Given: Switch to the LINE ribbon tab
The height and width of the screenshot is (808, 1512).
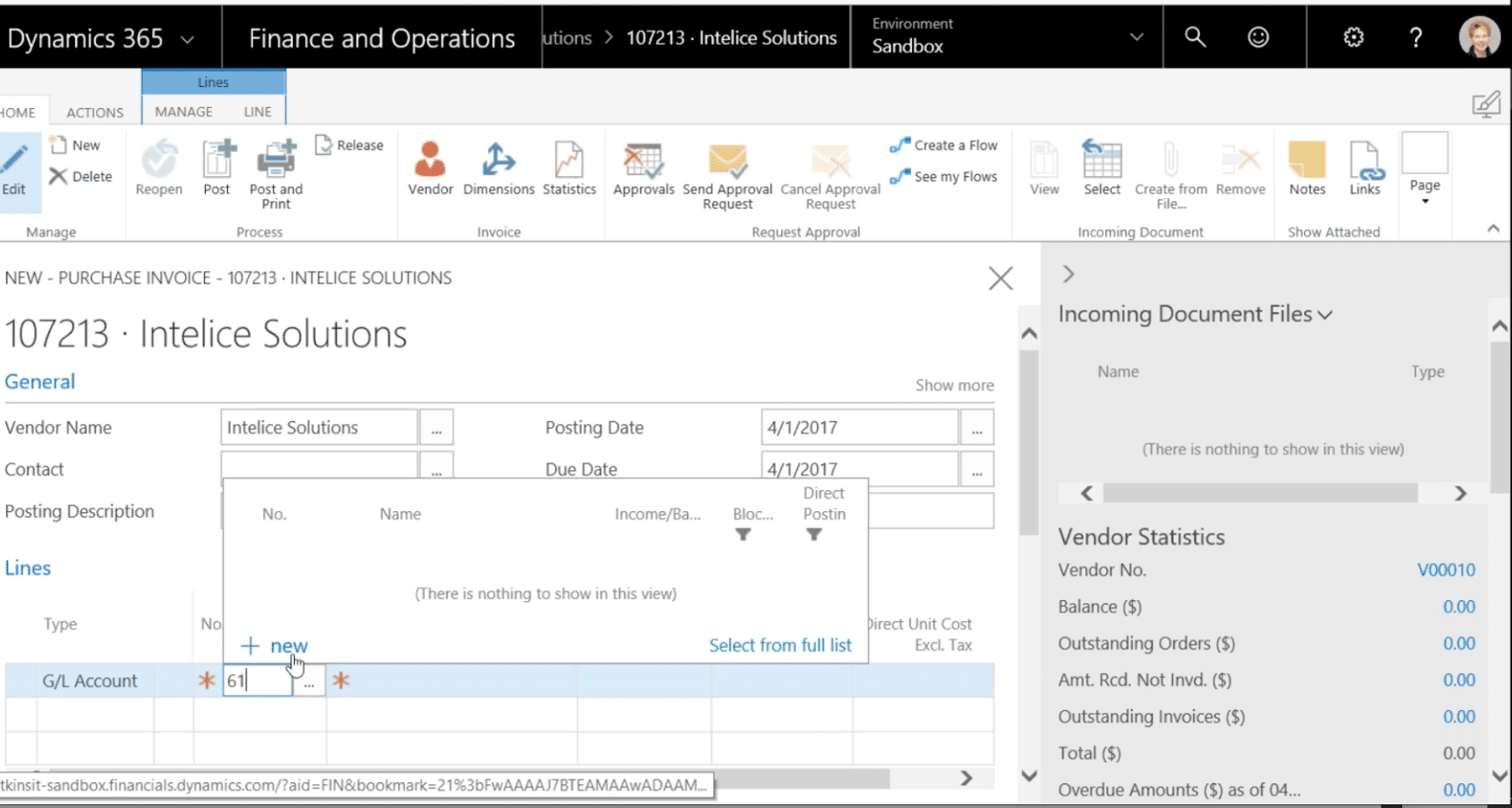Looking at the screenshot, I should click(257, 111).
